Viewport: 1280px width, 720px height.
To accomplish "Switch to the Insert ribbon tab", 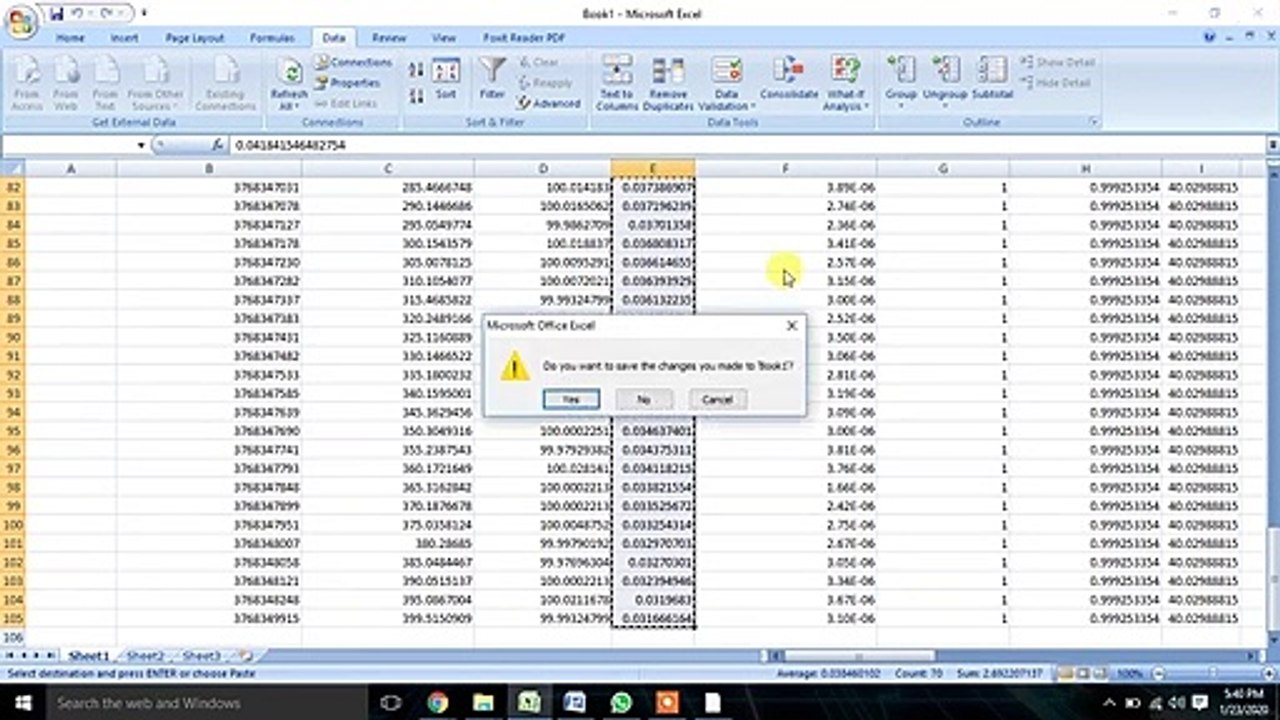I will pos(125,38).
